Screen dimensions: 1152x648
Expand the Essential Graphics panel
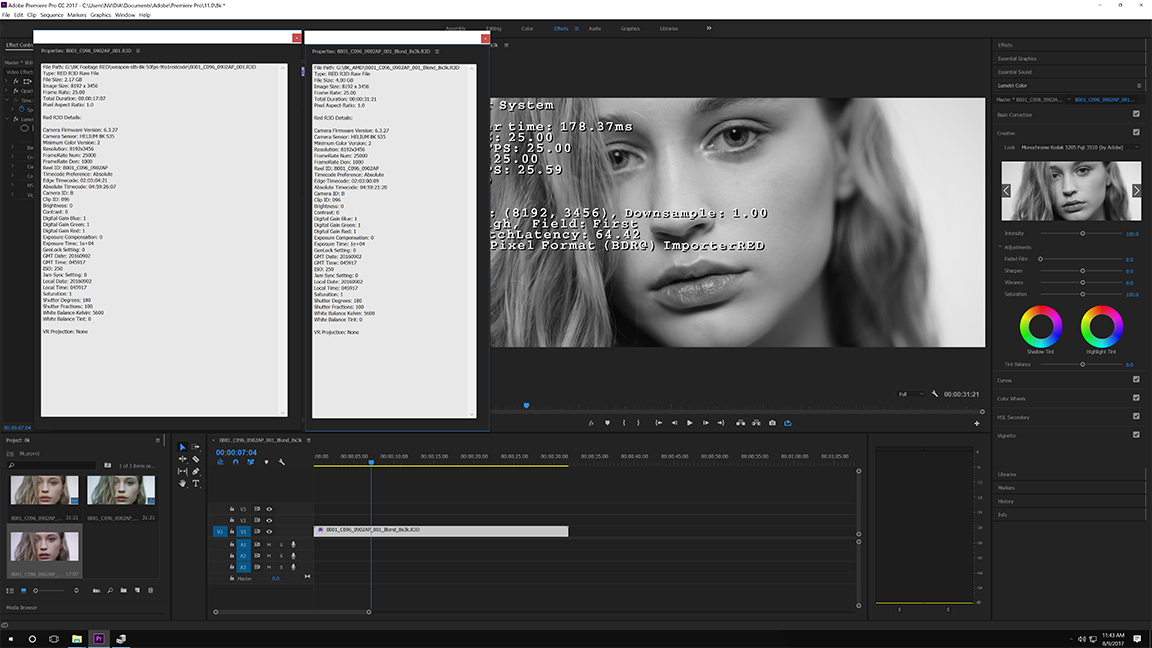[1015, 58]
